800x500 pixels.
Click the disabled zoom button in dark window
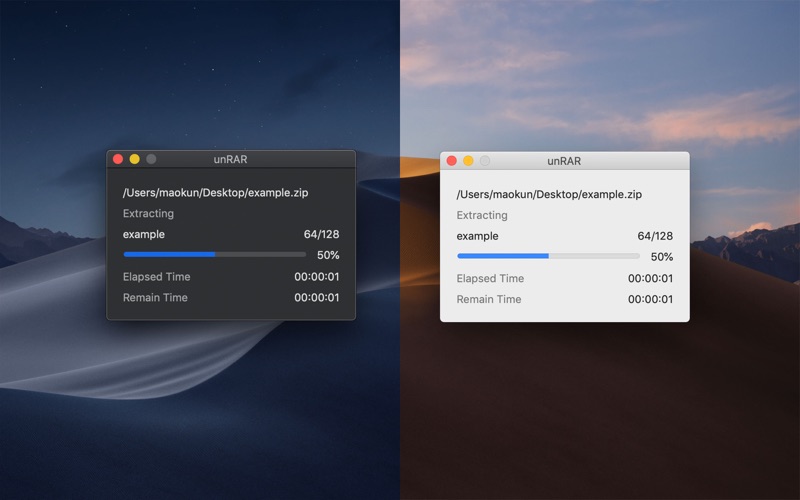[151, 159]
